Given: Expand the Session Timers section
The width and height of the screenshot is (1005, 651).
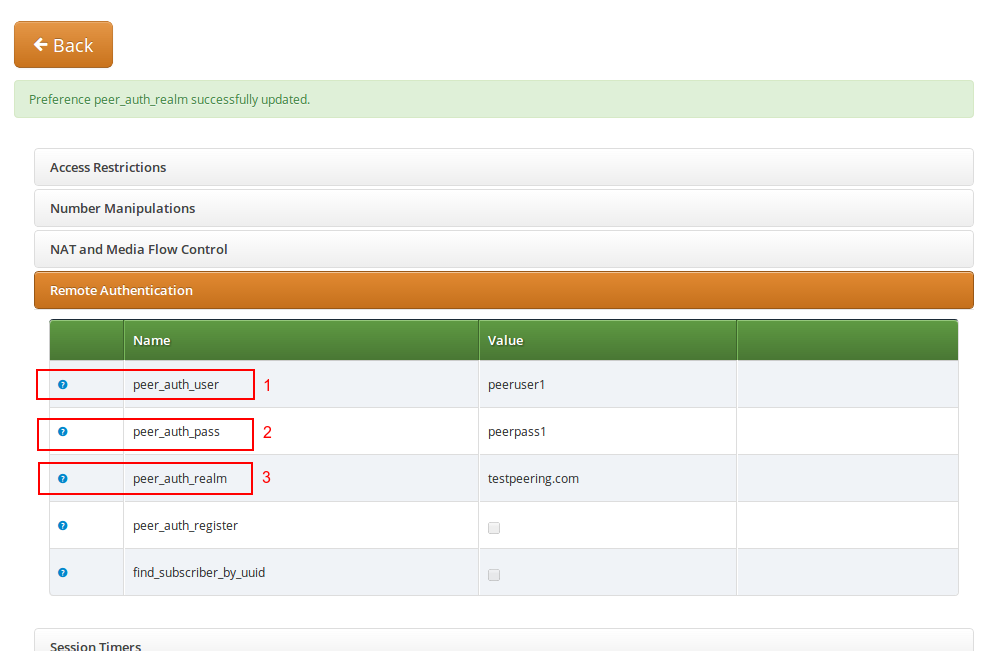Looking at the screenshot, I should pos(94,644).
